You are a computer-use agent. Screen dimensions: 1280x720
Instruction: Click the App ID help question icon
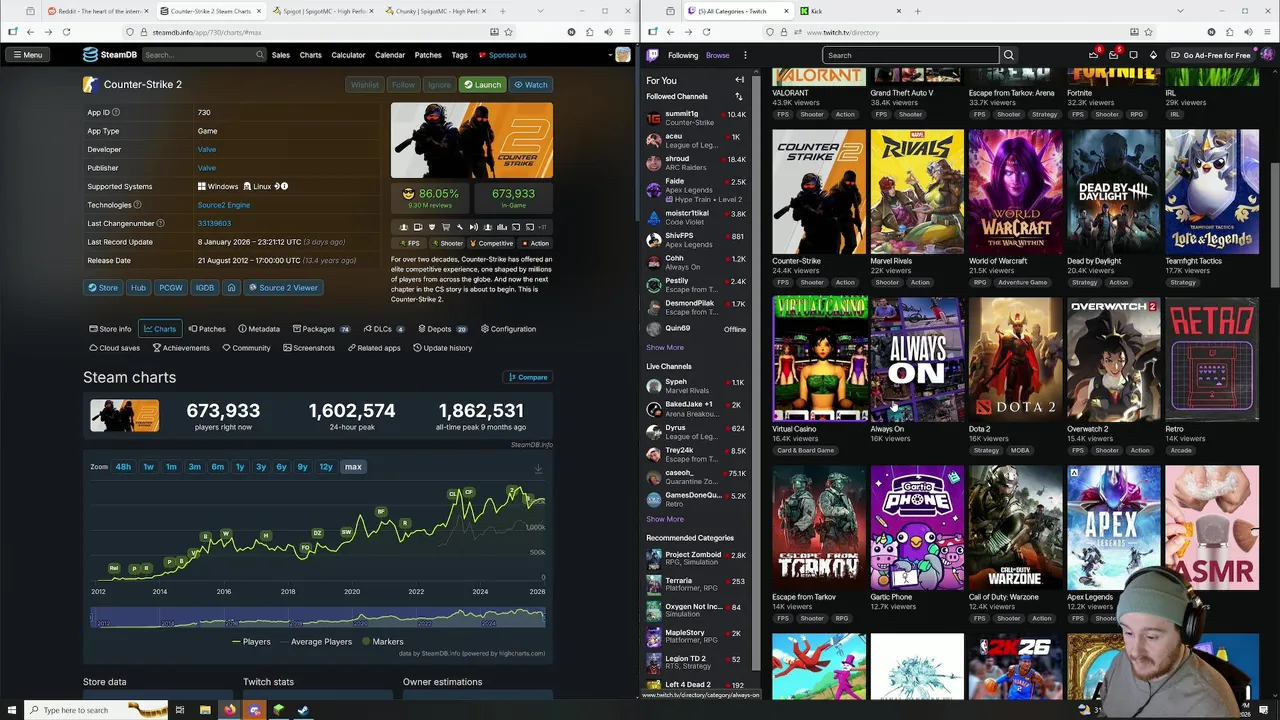[116, 113]
